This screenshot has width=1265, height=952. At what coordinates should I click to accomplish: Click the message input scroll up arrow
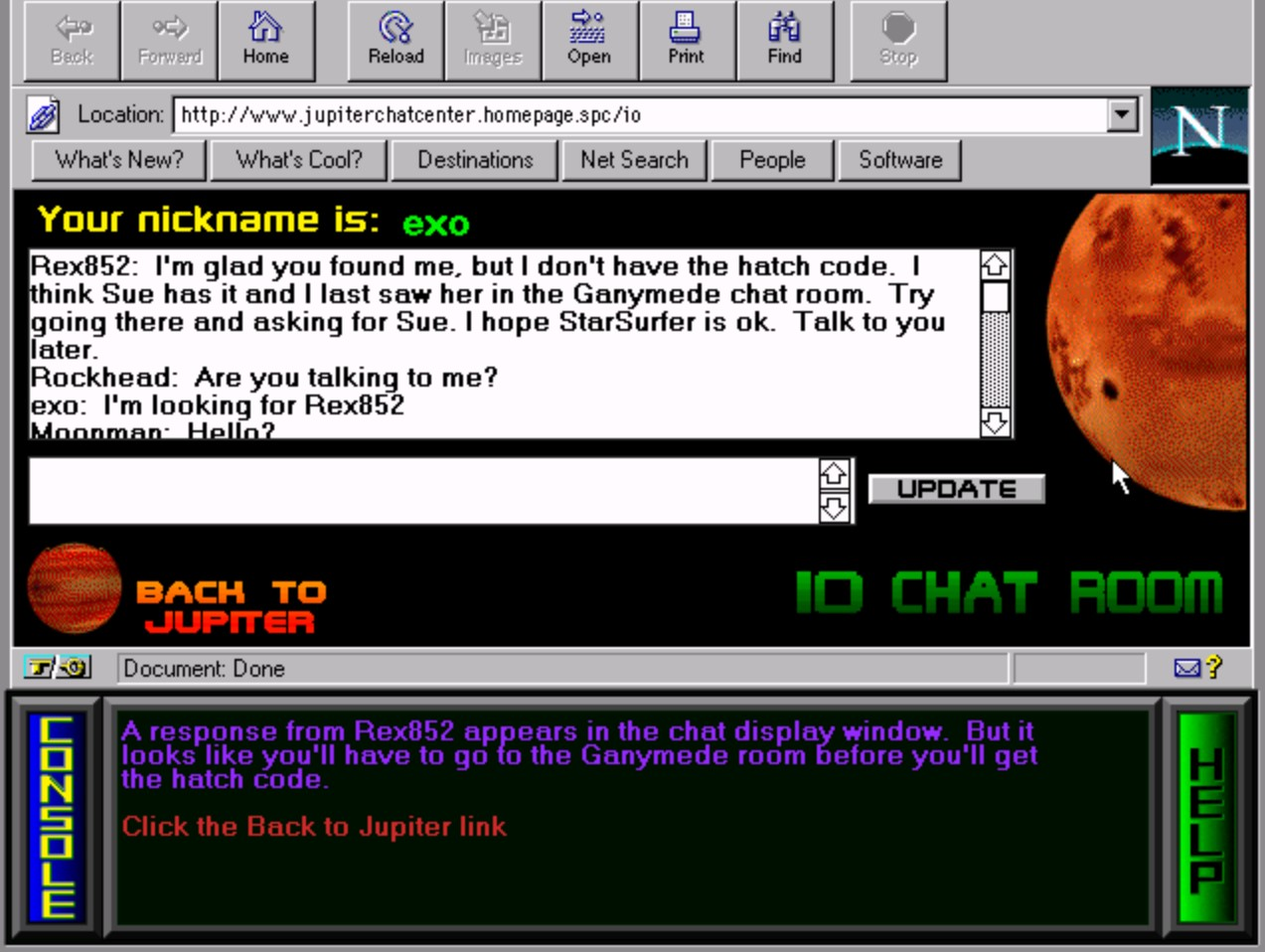834,474
